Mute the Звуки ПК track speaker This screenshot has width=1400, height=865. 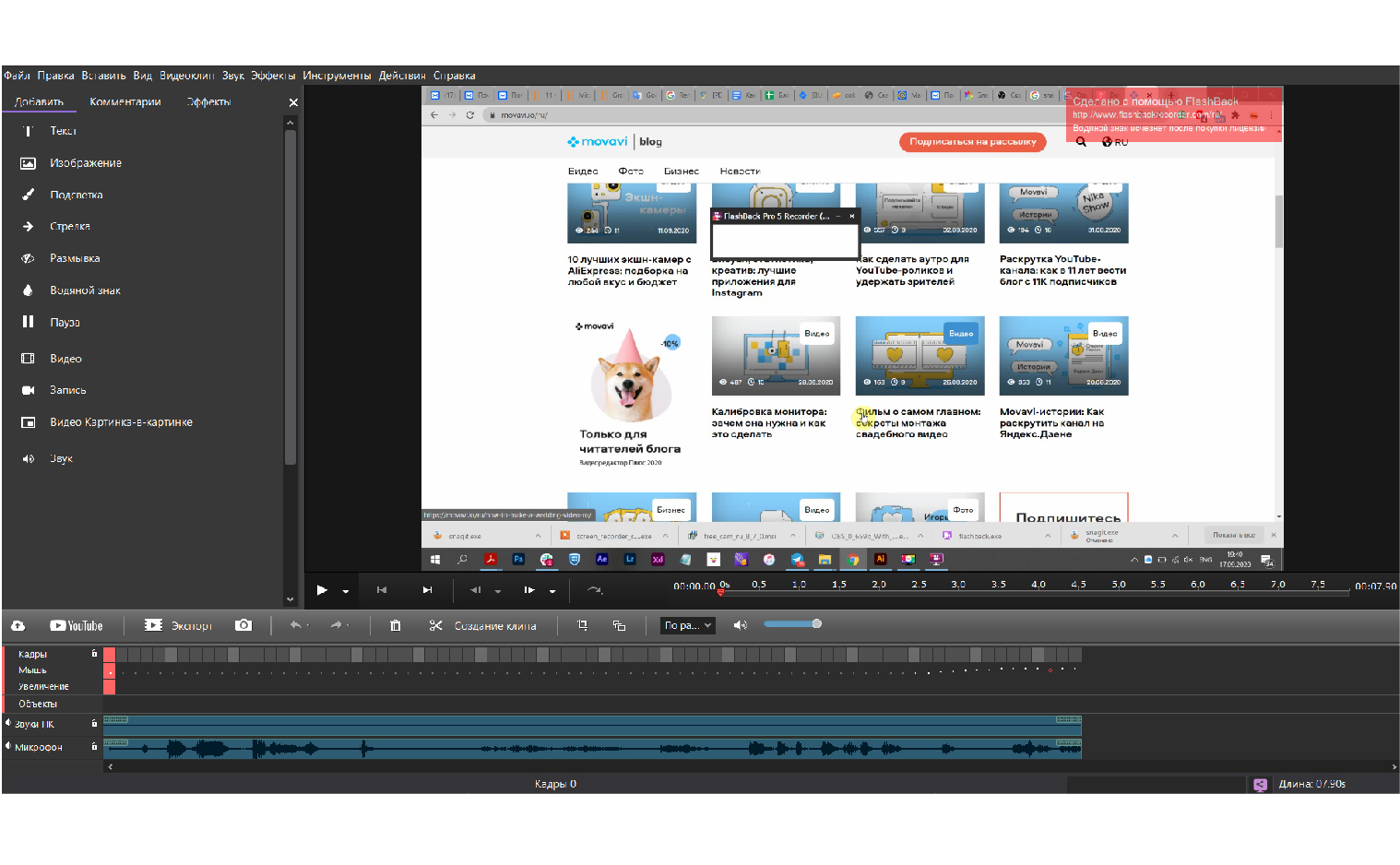point(8,723)
